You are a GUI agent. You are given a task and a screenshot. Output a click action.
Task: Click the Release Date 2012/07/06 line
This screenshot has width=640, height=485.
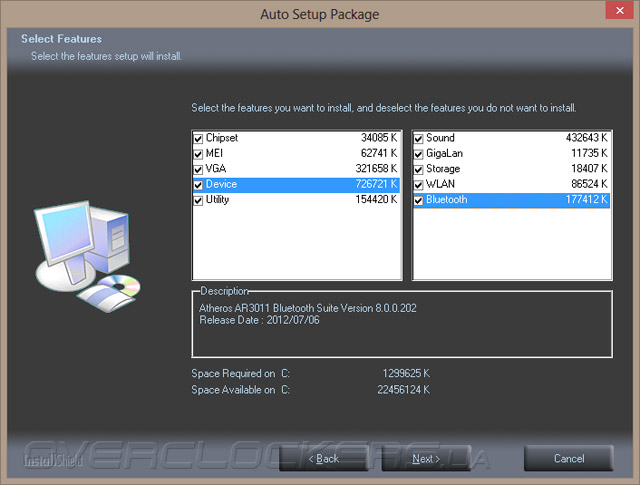pos(259,320)
